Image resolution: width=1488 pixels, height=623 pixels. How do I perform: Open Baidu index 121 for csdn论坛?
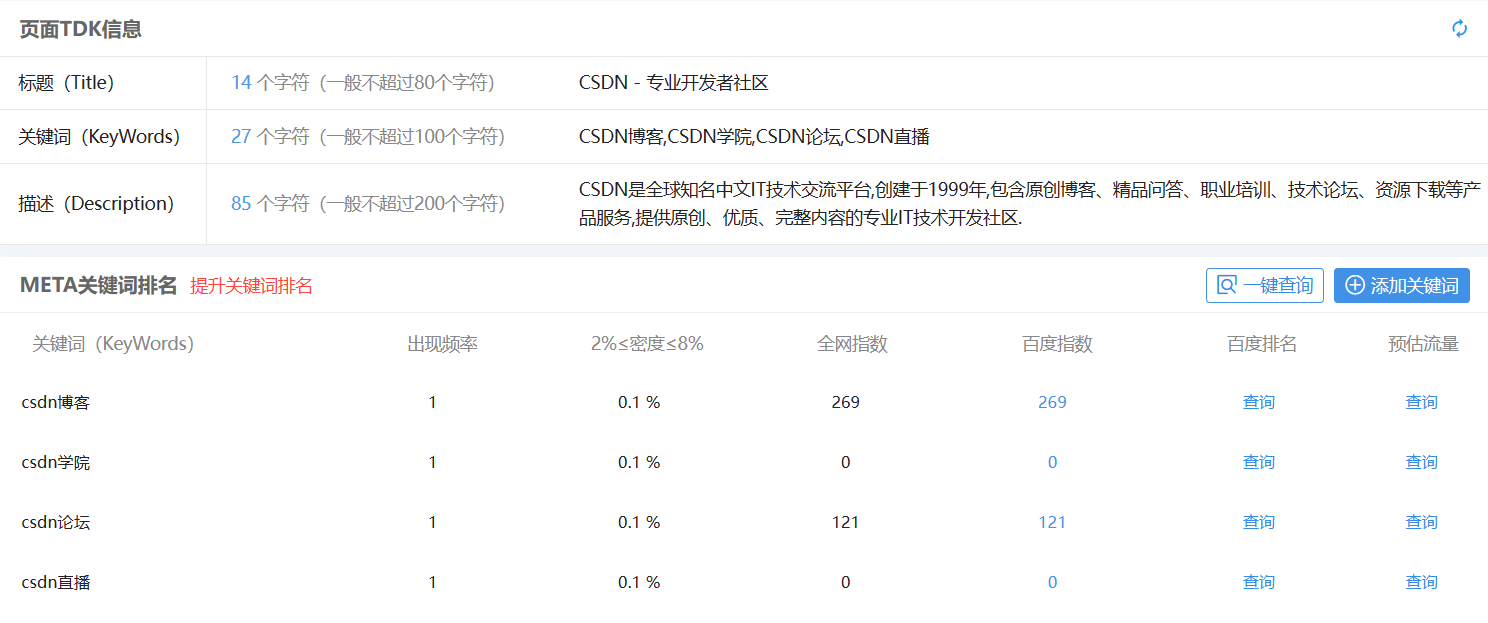click(x=1052, y=522)
